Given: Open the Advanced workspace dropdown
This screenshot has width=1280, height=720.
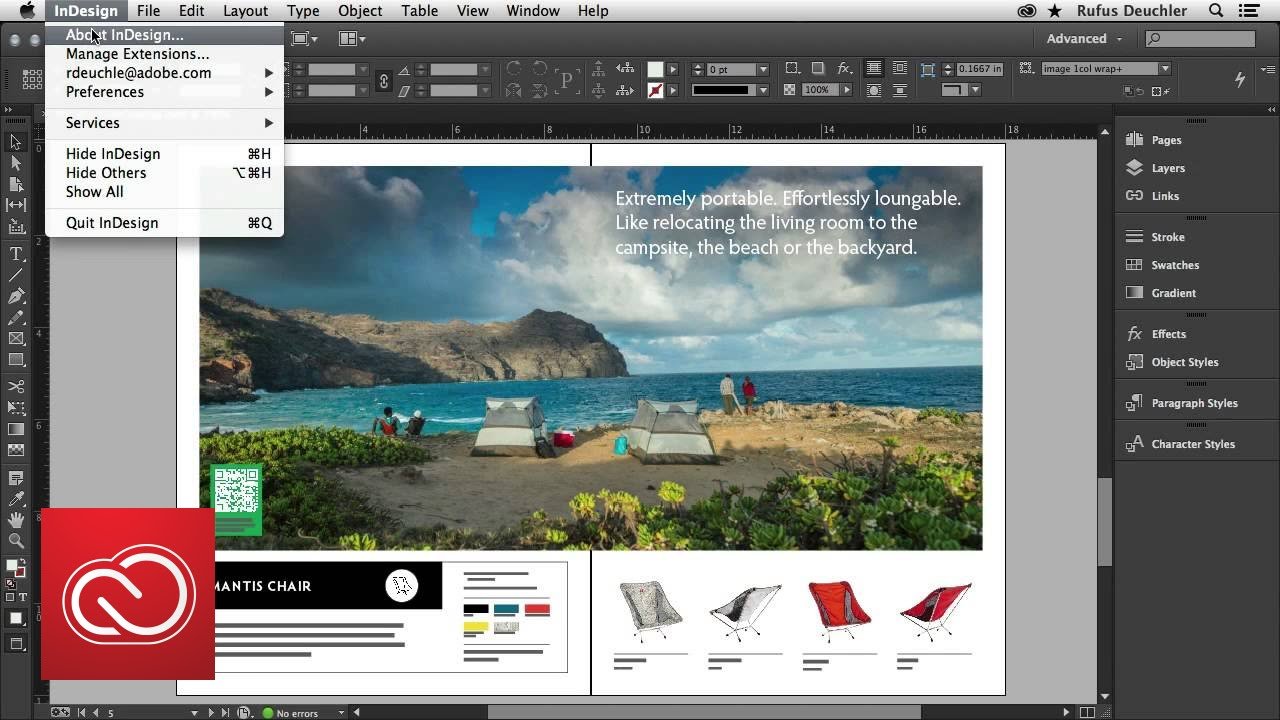Looking at the screenshot, I should point(1084,39).
